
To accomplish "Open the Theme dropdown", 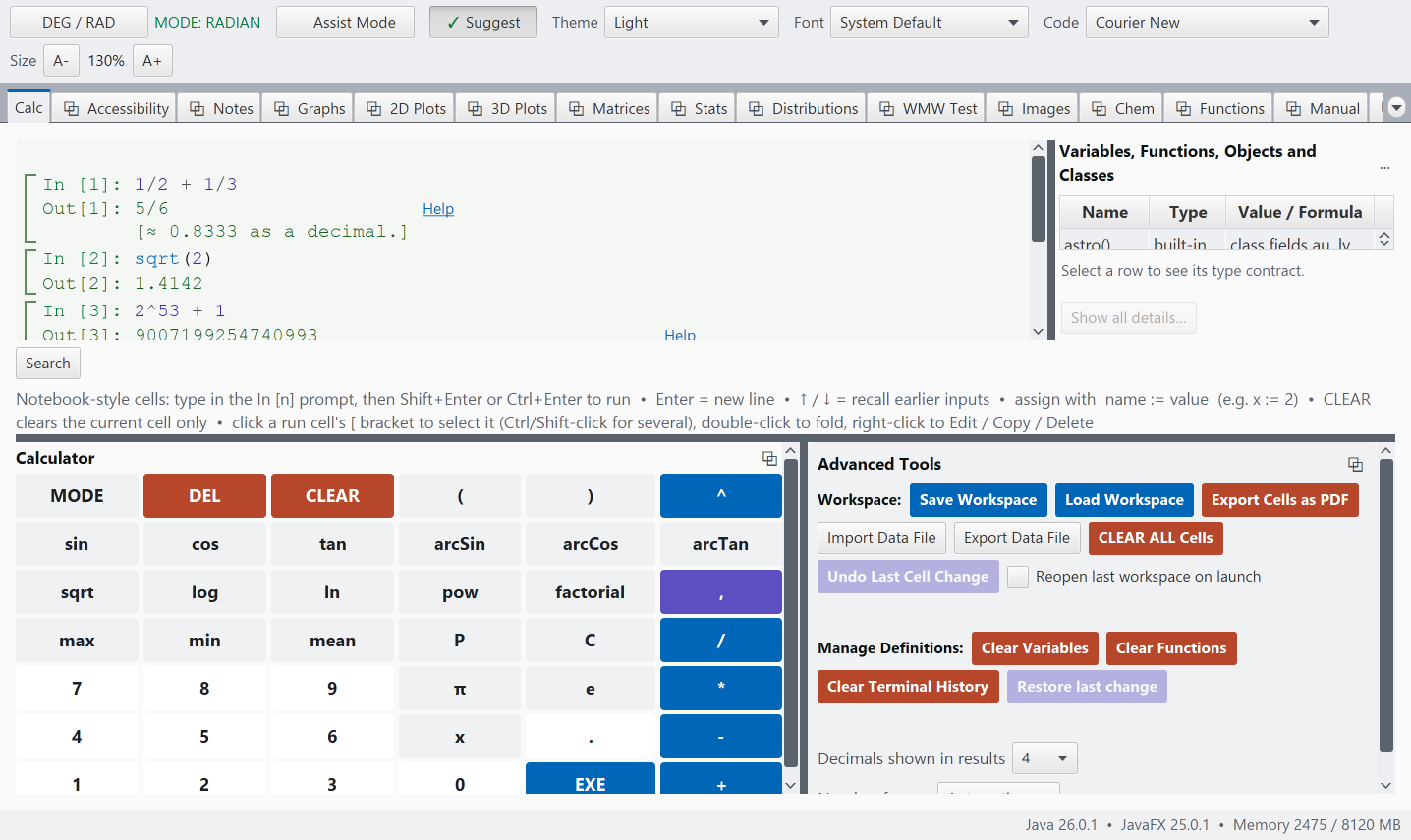I will (x=691, y=22).
